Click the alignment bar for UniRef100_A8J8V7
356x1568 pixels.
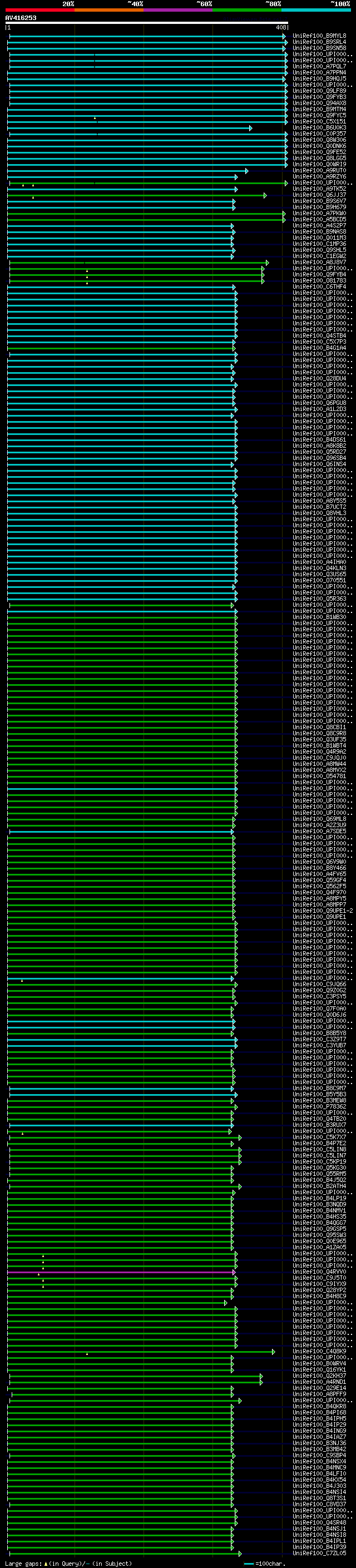139,263
